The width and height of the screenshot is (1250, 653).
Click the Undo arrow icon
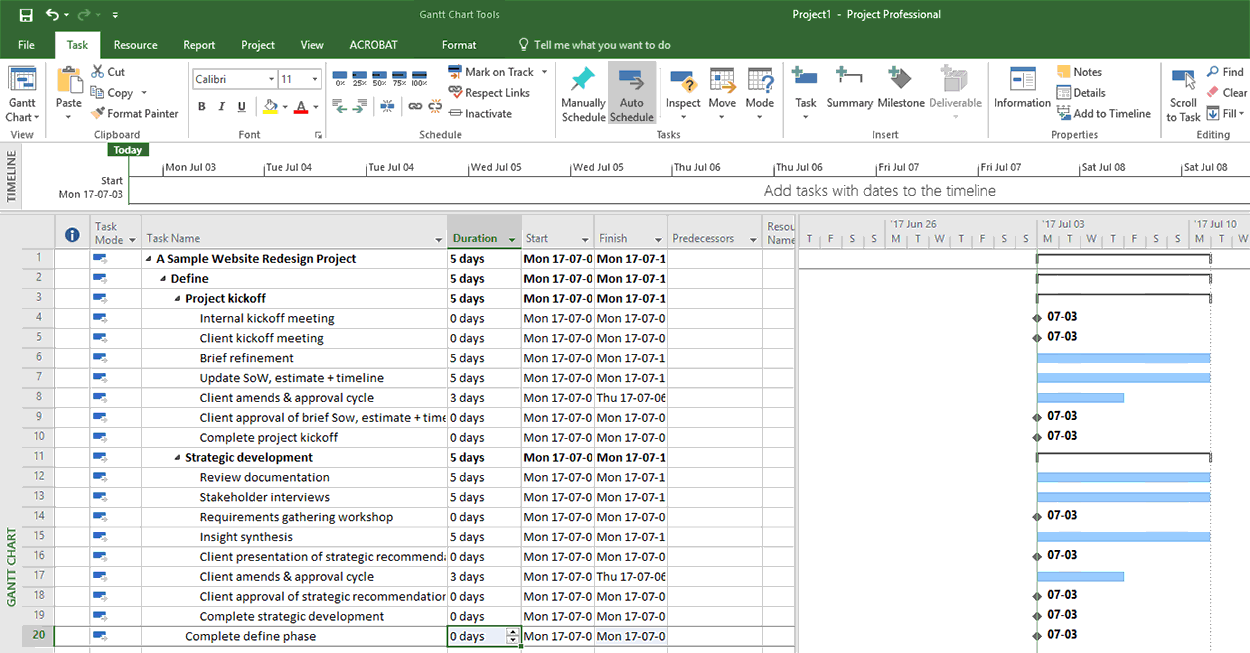[x=52, y=15]
